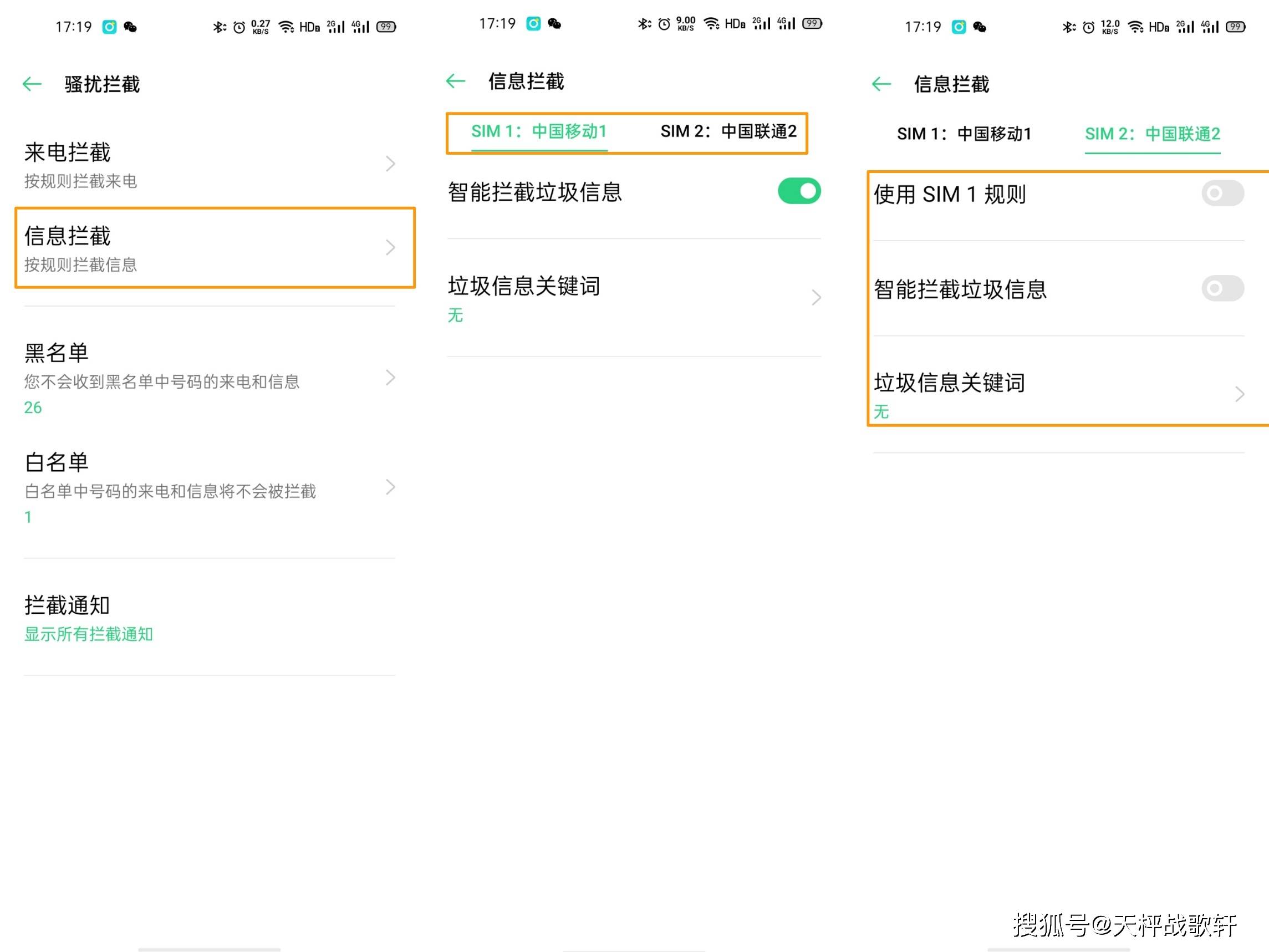Tap back arrow on middle 信息拦截 screen
The height and width of the screenshot is (952, 1269).
pyautogui.click(x=456, y=81)
